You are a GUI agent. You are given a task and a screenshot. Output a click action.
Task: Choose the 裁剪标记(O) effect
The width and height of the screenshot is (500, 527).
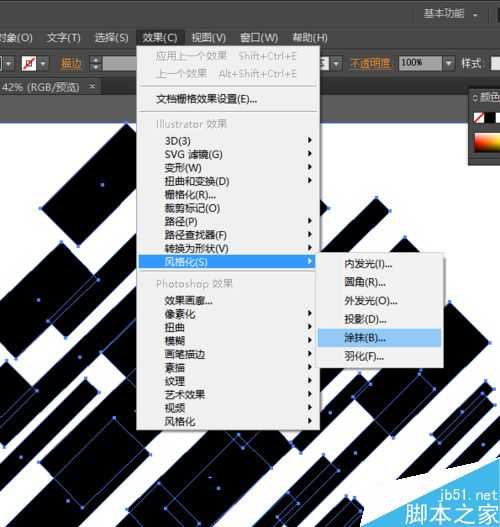tap(228, 208)
